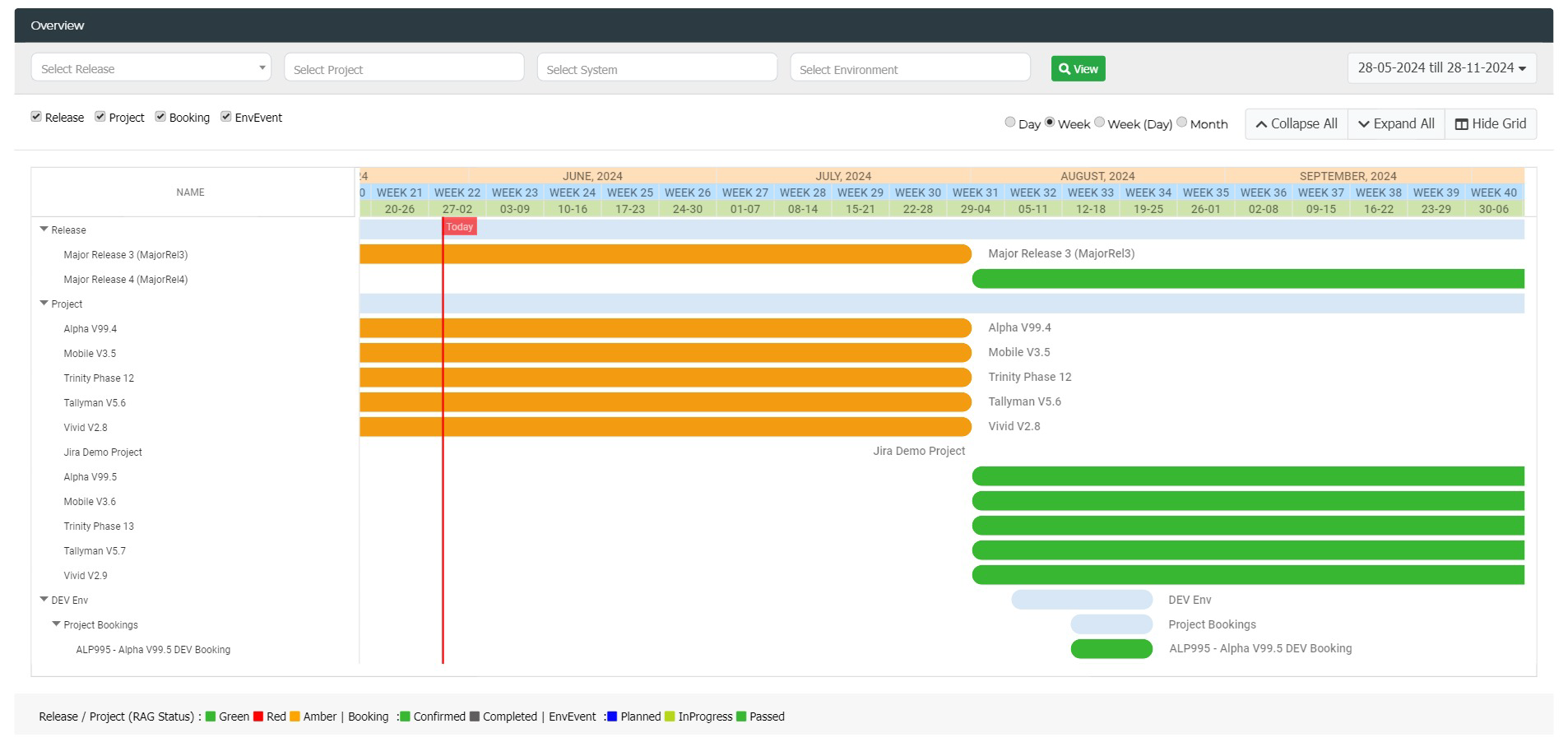
Task: Click the amber Tallyman V5.6 Gantt bar
Action: pyautogui.click(x=666, y=402)
